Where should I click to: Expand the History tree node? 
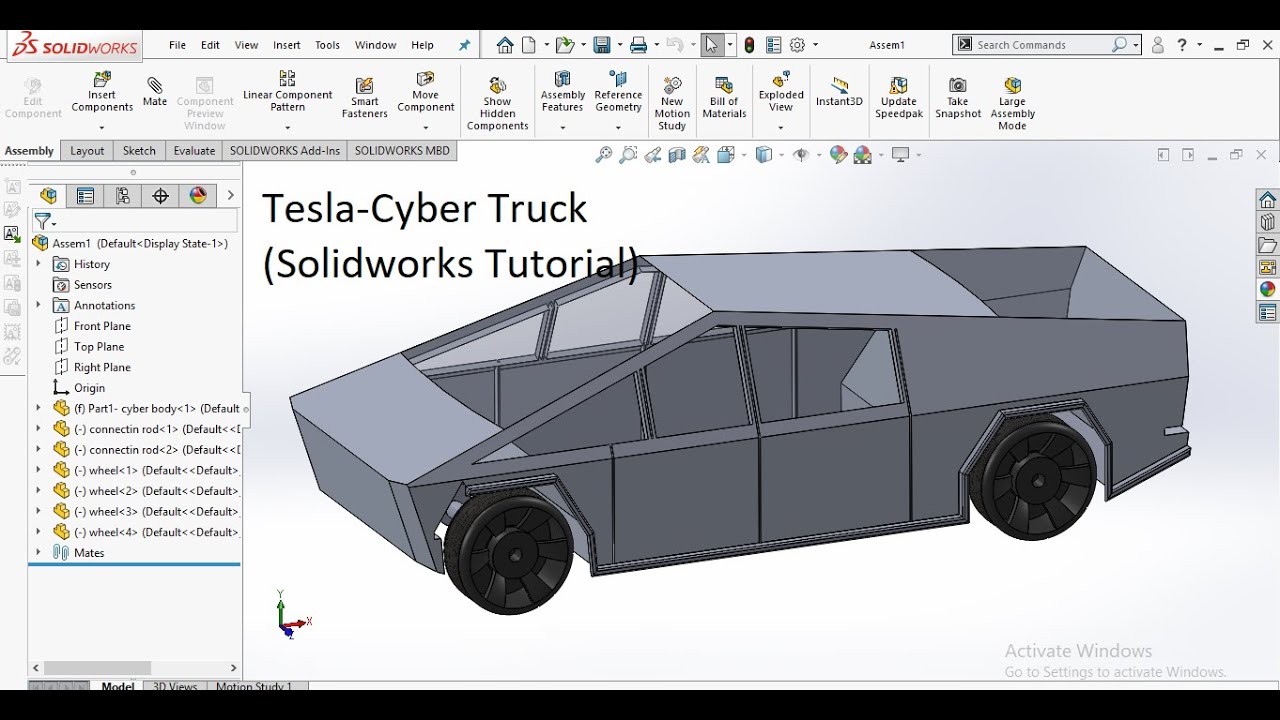38,264
